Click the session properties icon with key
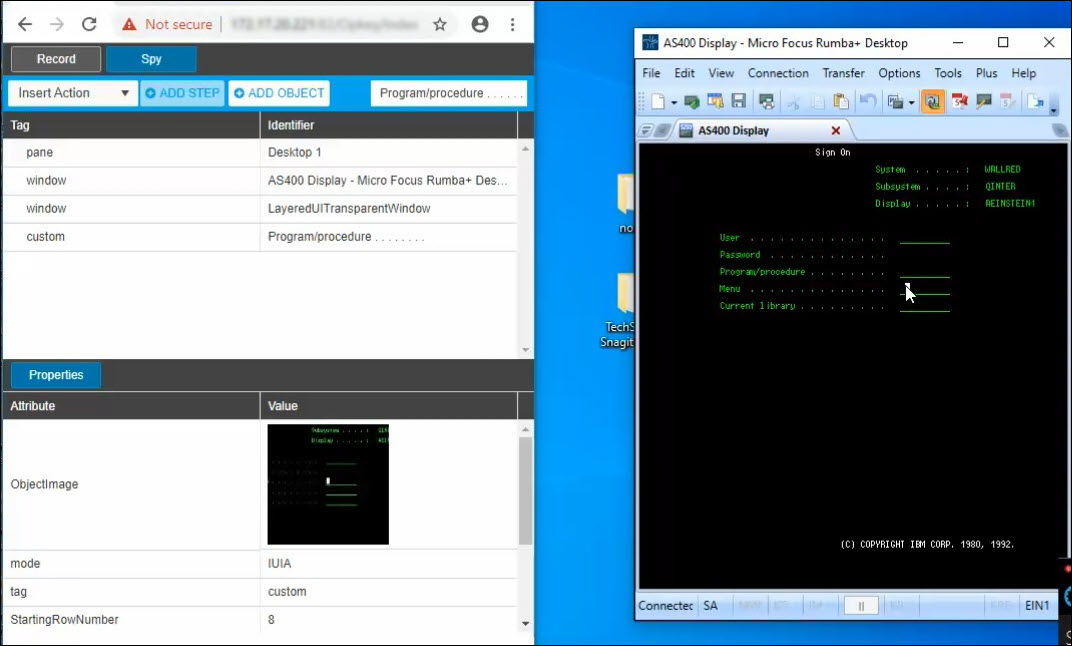The height and width of the screenshot is (646, 1072). pos(715,102)
